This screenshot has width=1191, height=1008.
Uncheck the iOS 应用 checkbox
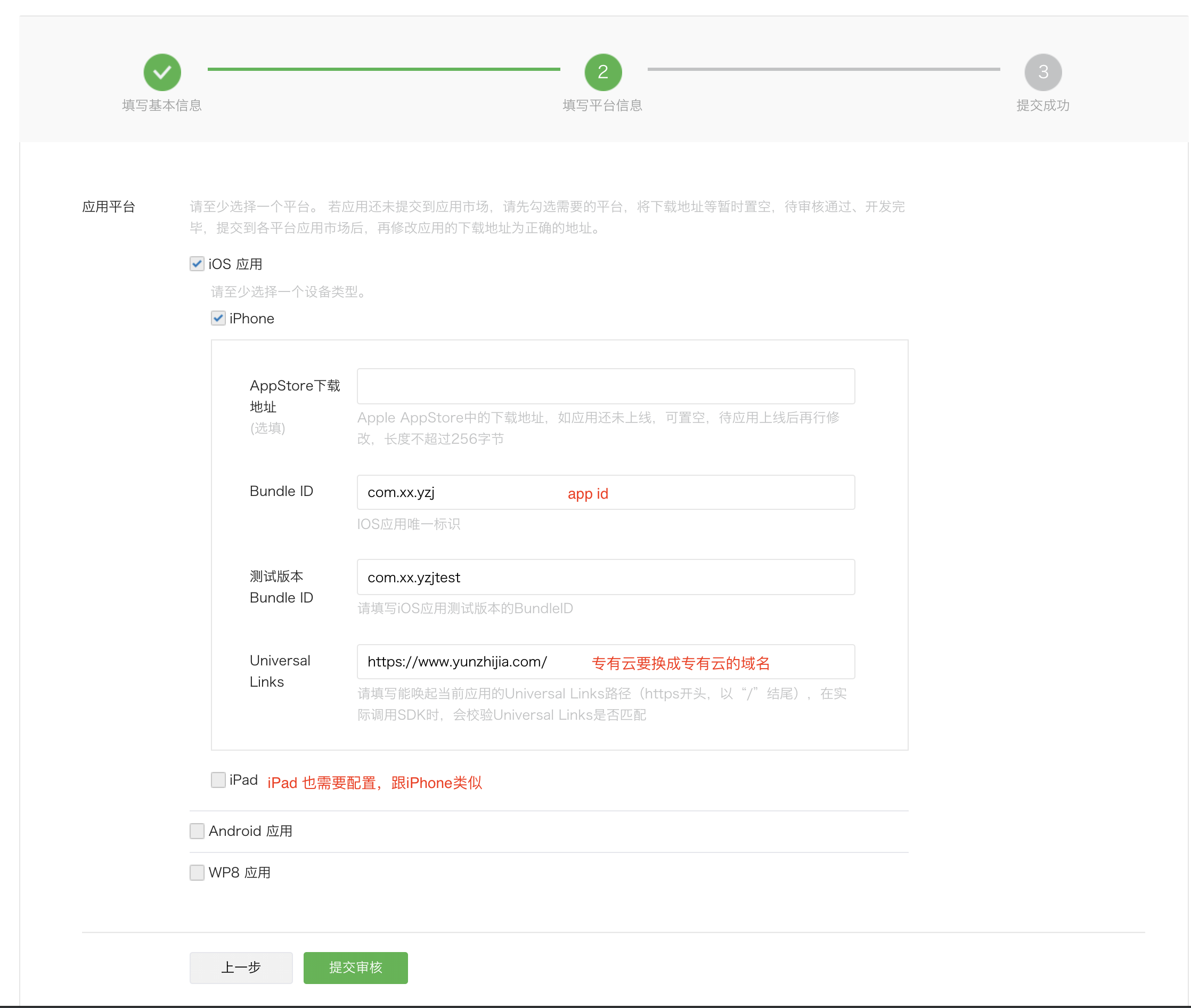(x=197, y=263)
